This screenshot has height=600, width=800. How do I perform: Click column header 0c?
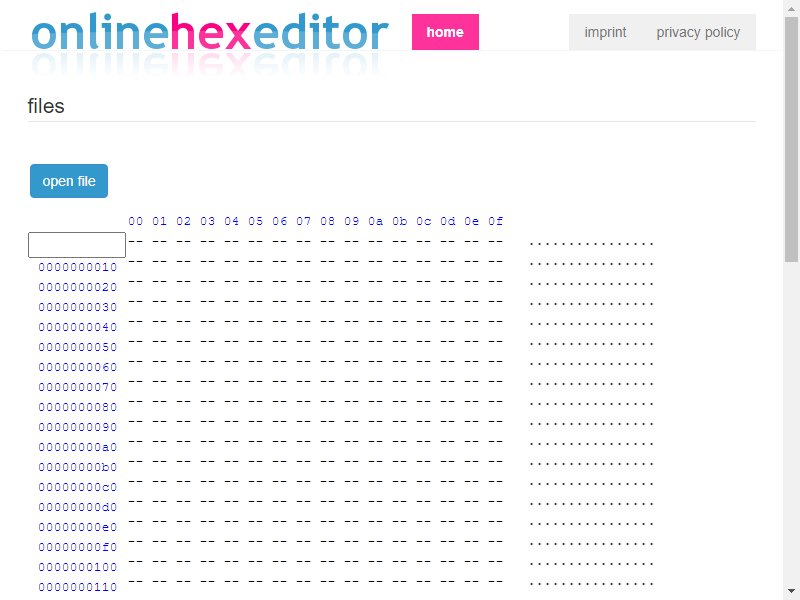(423, 221)
